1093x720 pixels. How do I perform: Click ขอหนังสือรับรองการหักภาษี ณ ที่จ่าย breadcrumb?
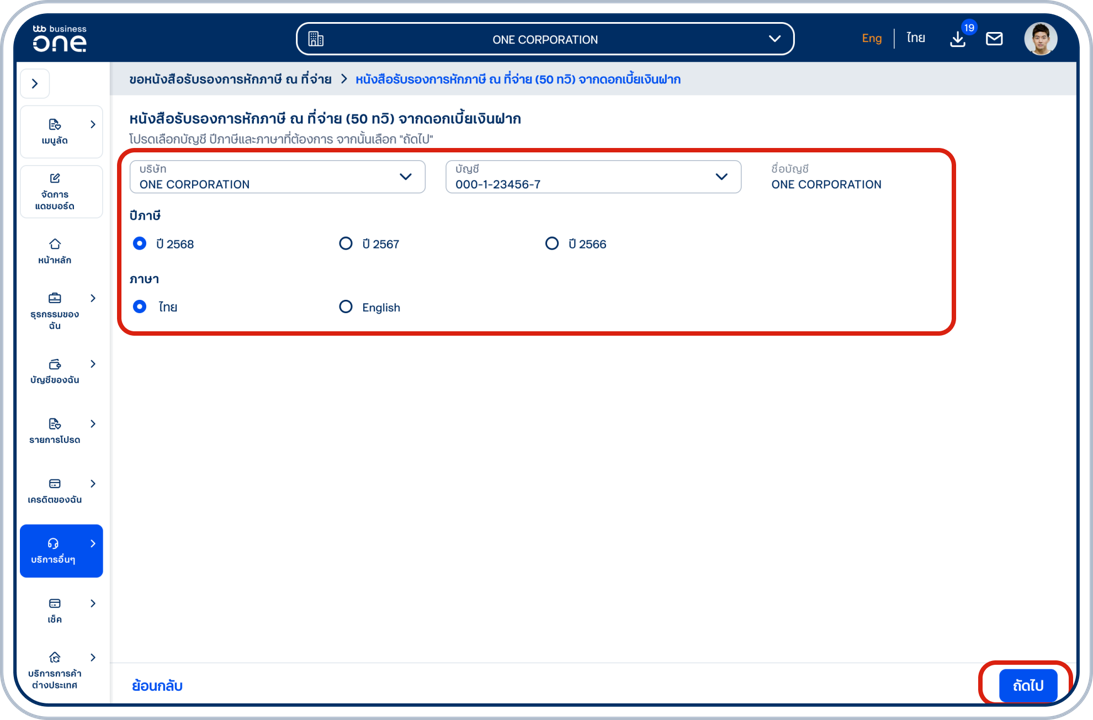click(230, 79)
